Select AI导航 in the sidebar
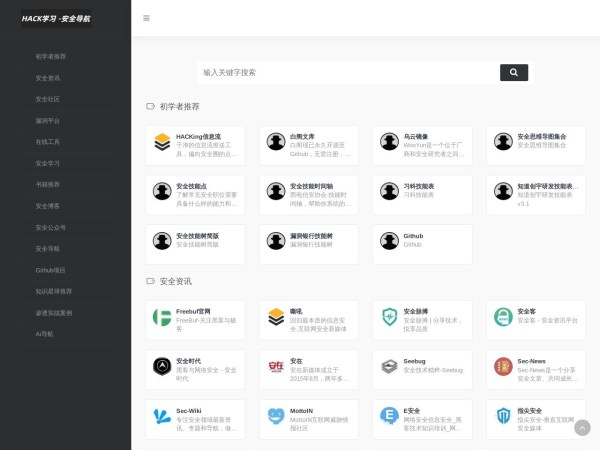This screenshot has height=450, width=600. [44, 333]
